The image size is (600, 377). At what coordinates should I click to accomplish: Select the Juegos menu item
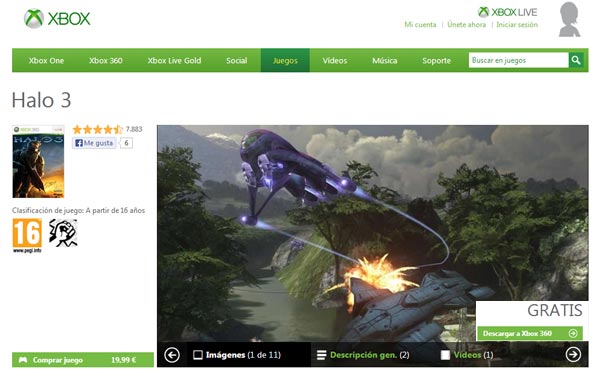point(285,60)
